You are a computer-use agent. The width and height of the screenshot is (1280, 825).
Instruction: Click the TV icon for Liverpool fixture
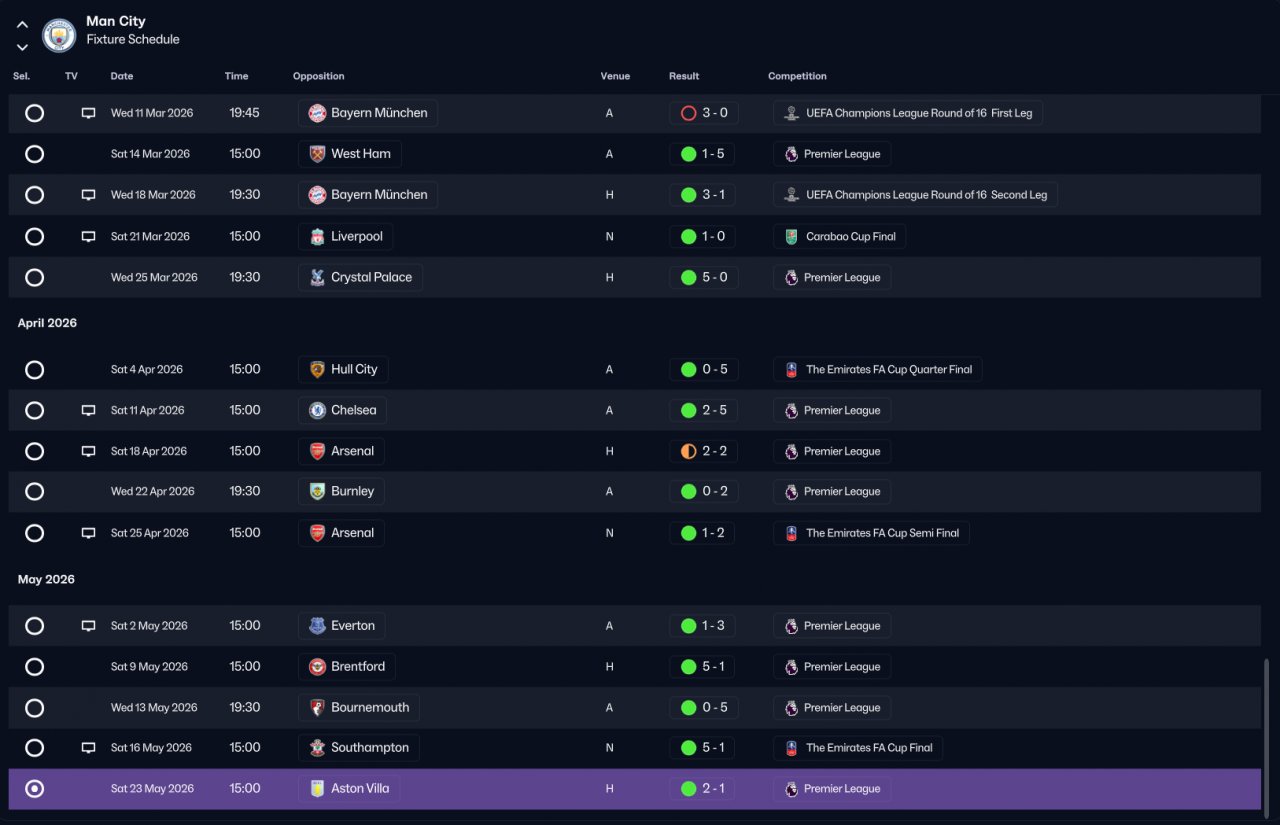pos(88,237)
